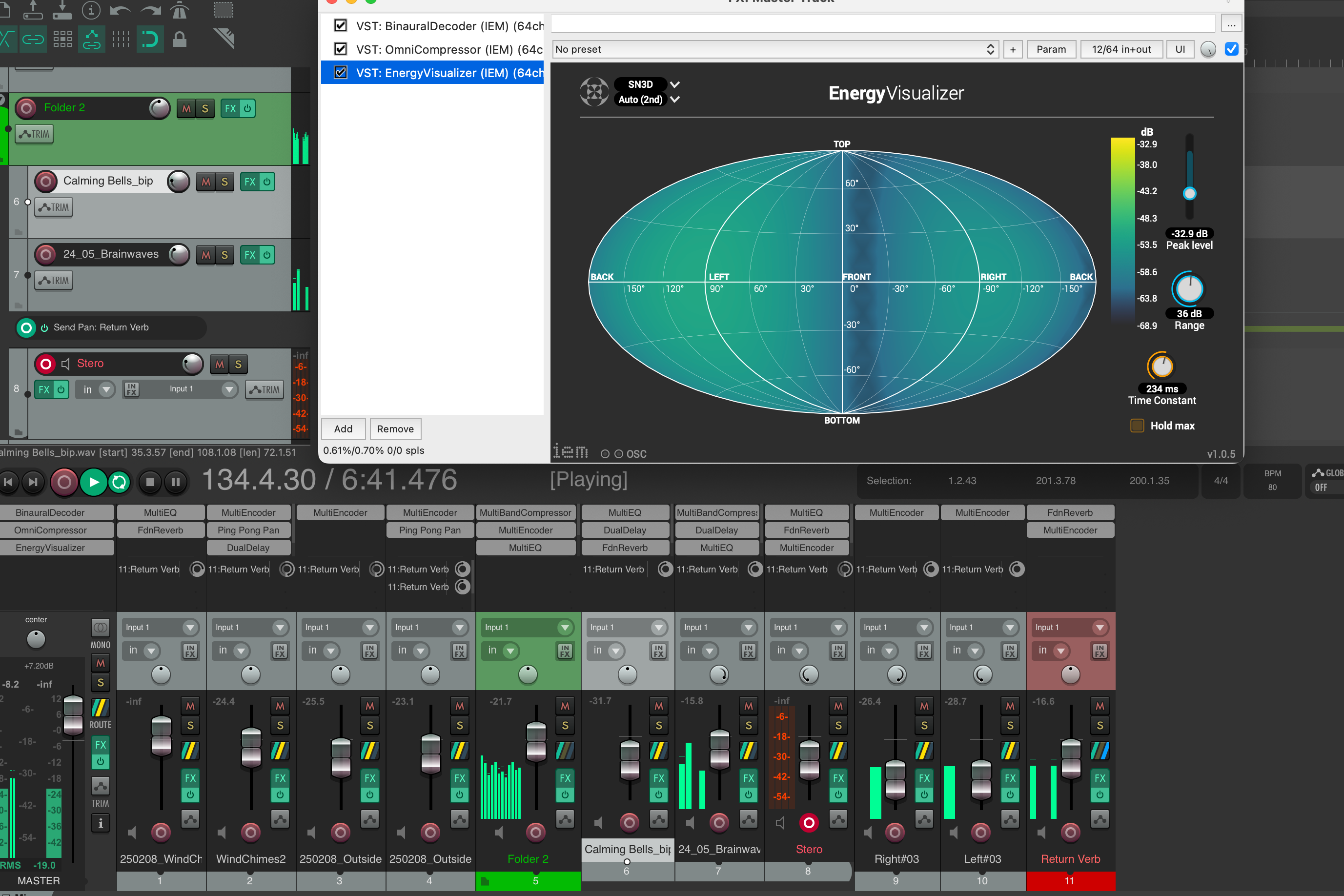This screenshot has height=896, width=1344.
Task: Open master track info 'i' button
Action: click(101, 823)
